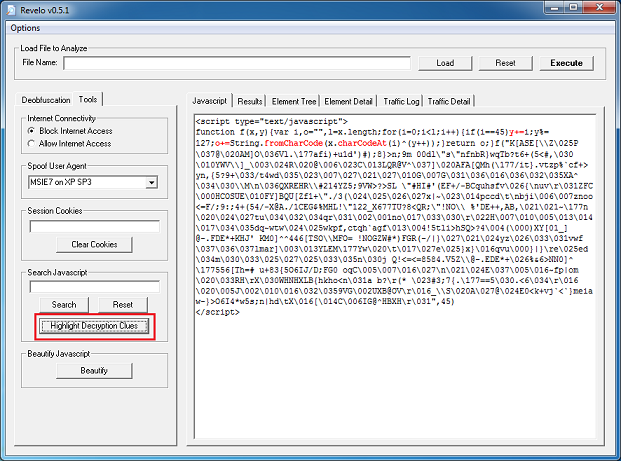The image size is (621, 461).
Task: Switch to the Deobfuscation tab
Action: (47, 100)
